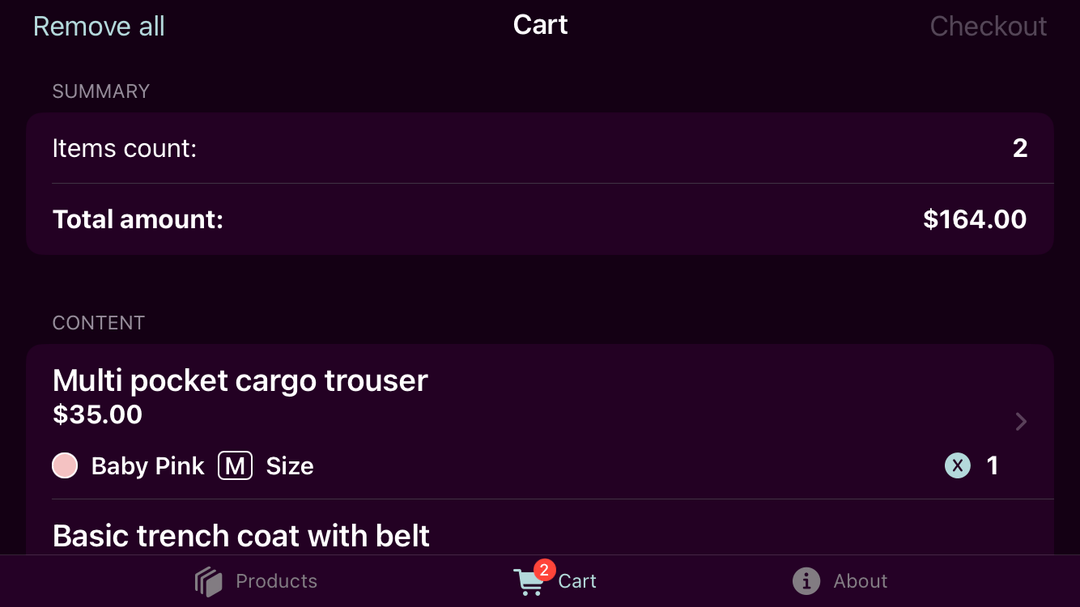This screenshot has width=1080, height=607.
Task: Select the Basic trench coat with belt item
Action: tap(241, 536)
